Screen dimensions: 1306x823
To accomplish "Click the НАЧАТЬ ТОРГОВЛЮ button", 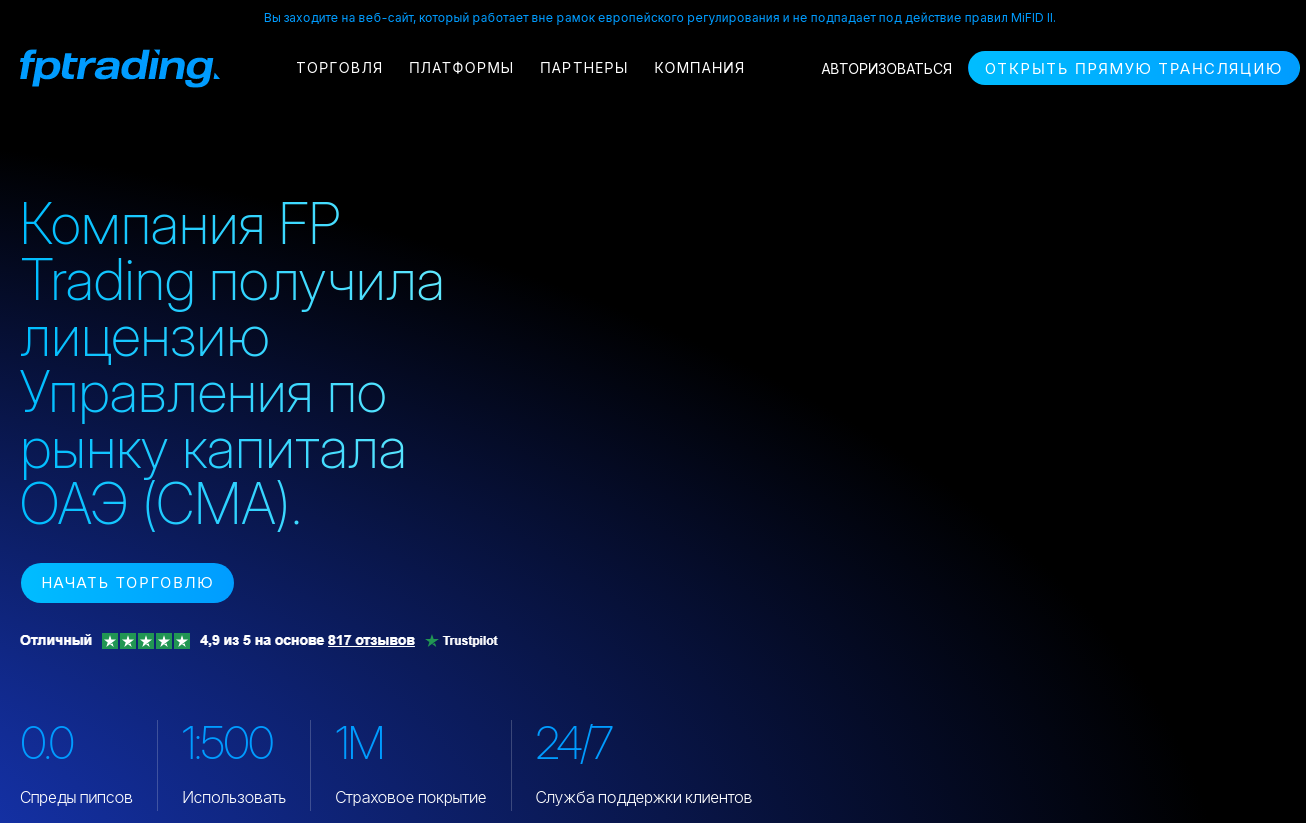I will (127, 583).
